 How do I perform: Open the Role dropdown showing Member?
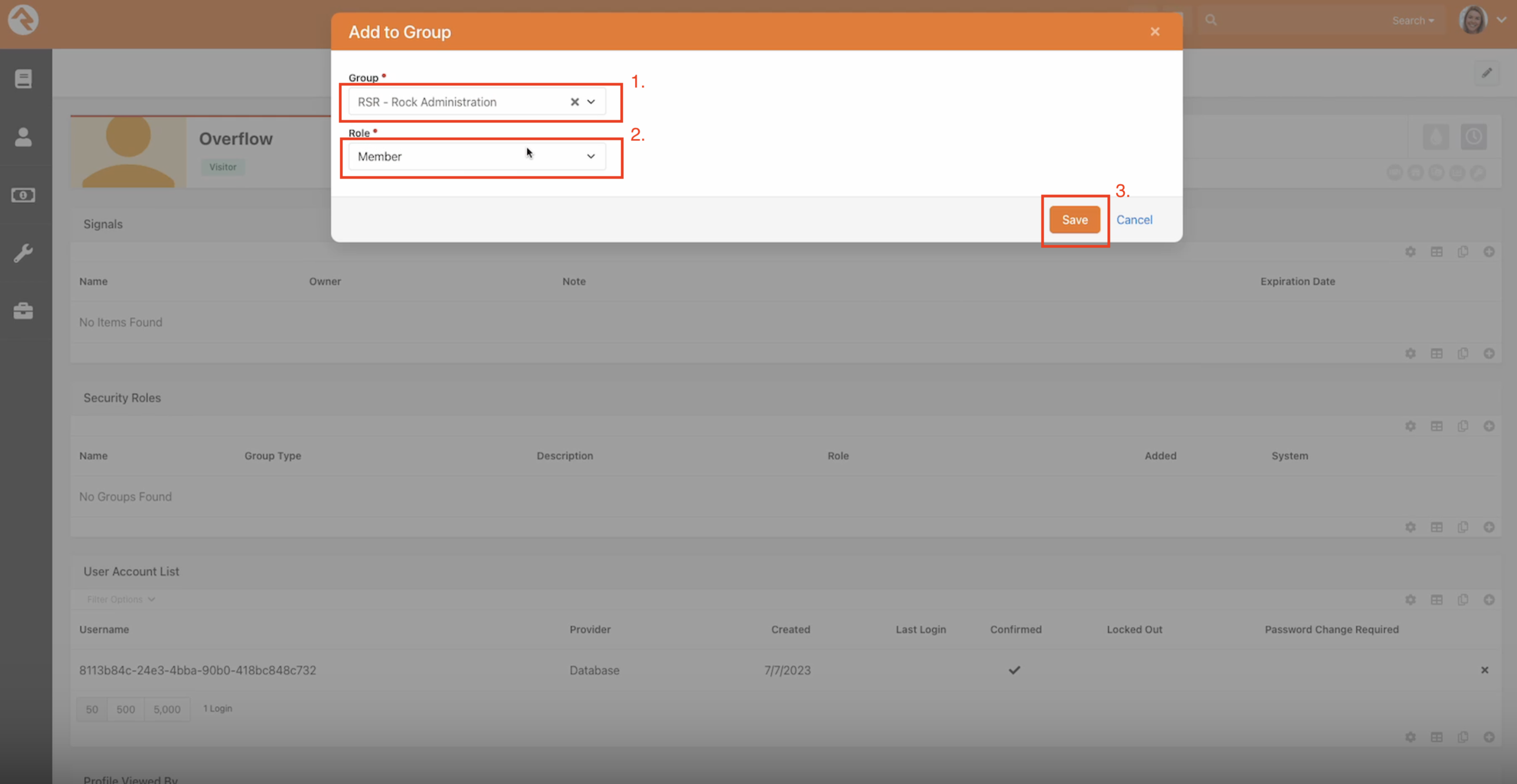tap(477, 157)
